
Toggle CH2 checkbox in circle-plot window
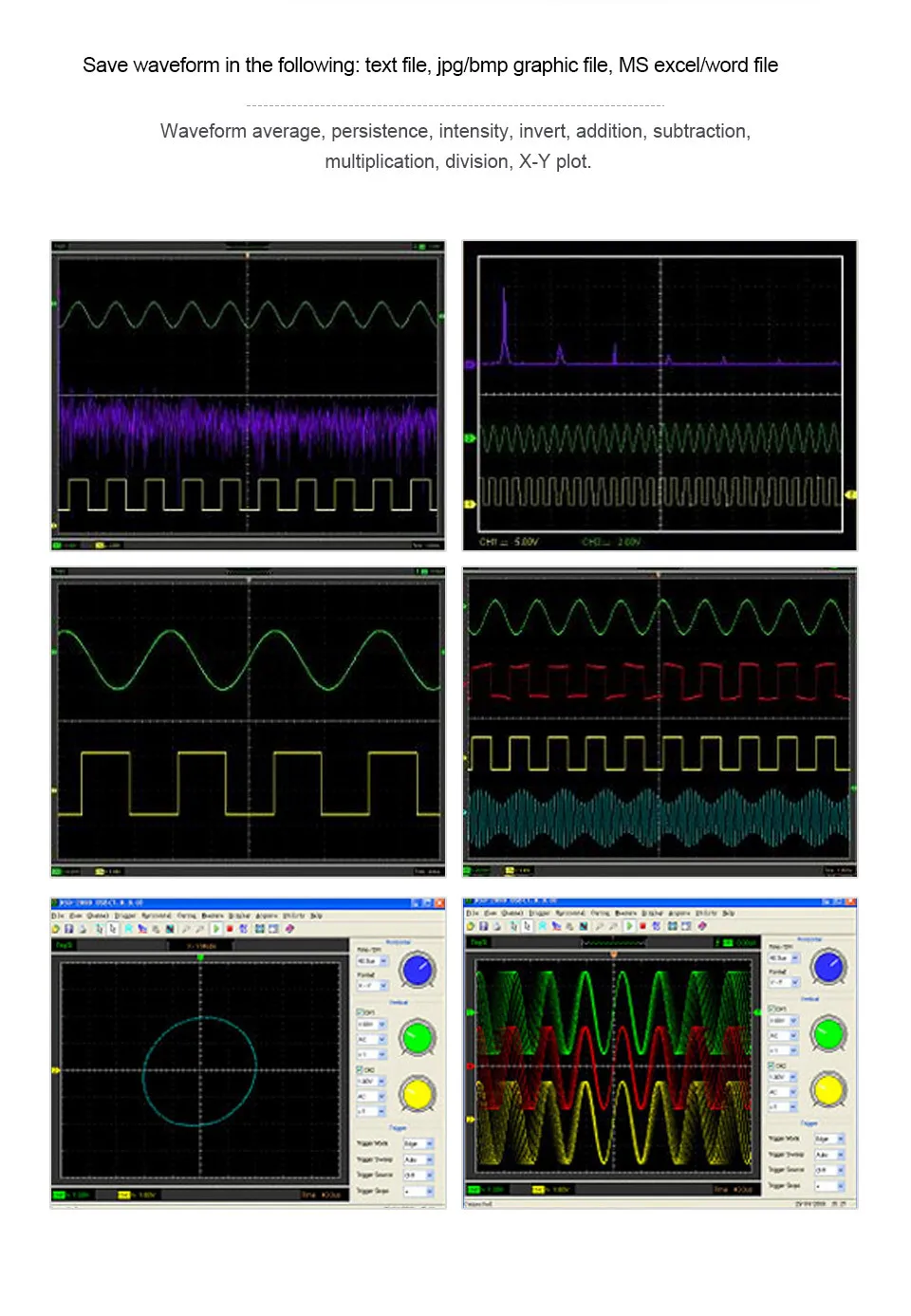coord(359,1069)
